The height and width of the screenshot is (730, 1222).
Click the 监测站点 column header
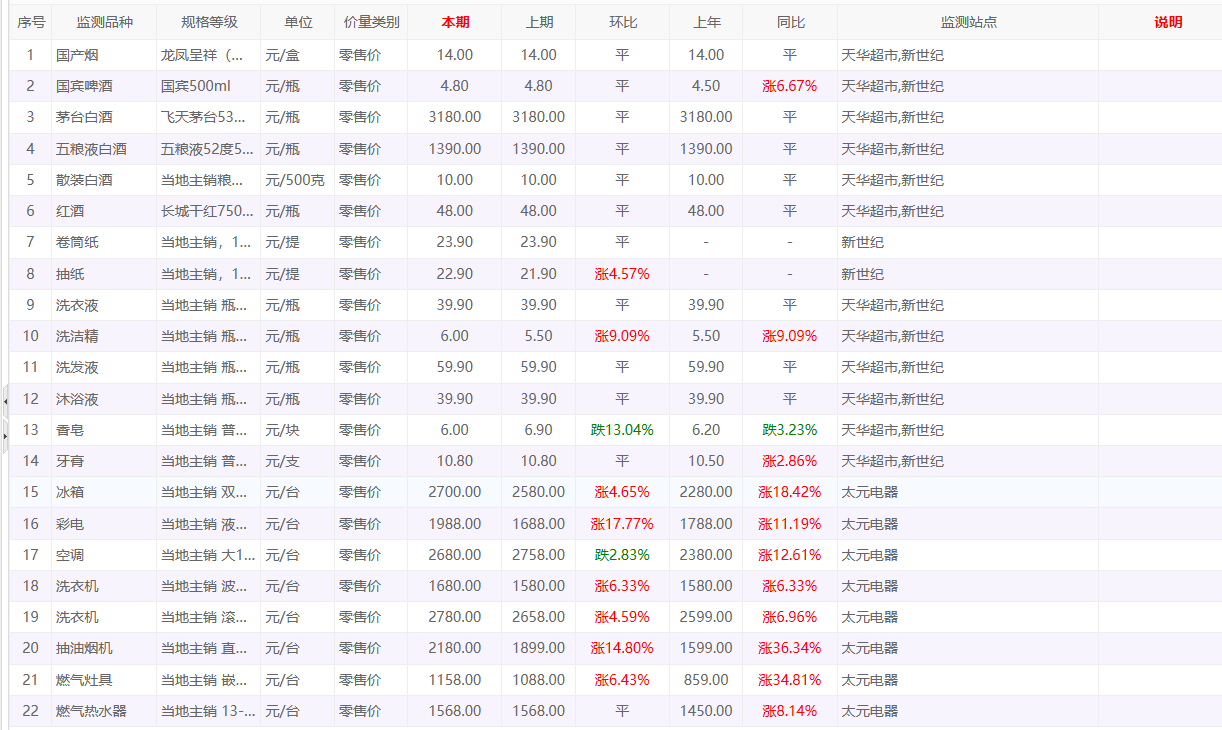[968, 22]
